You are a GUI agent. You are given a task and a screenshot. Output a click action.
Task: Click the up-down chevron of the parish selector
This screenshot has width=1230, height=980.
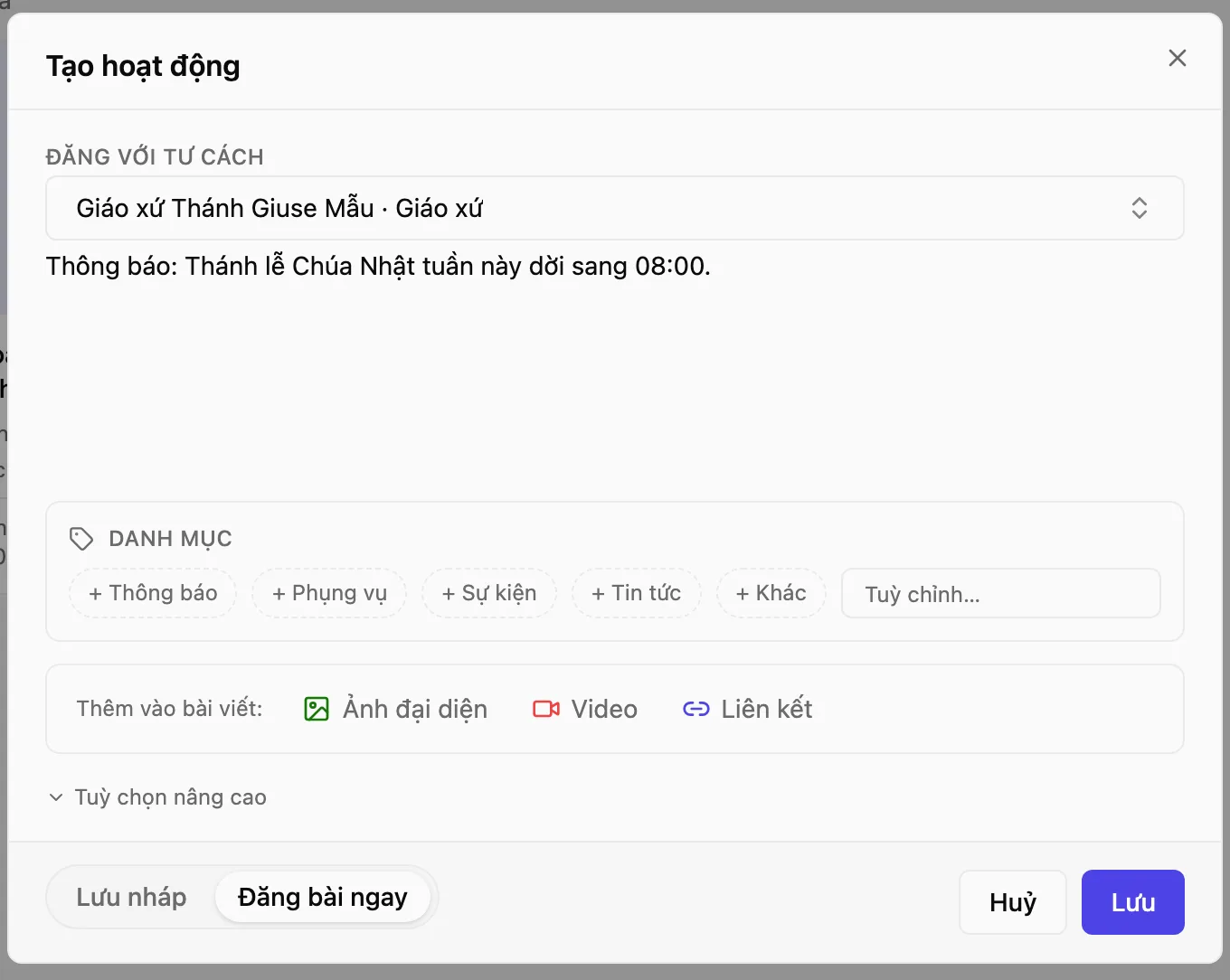[x=1139, y=208]
